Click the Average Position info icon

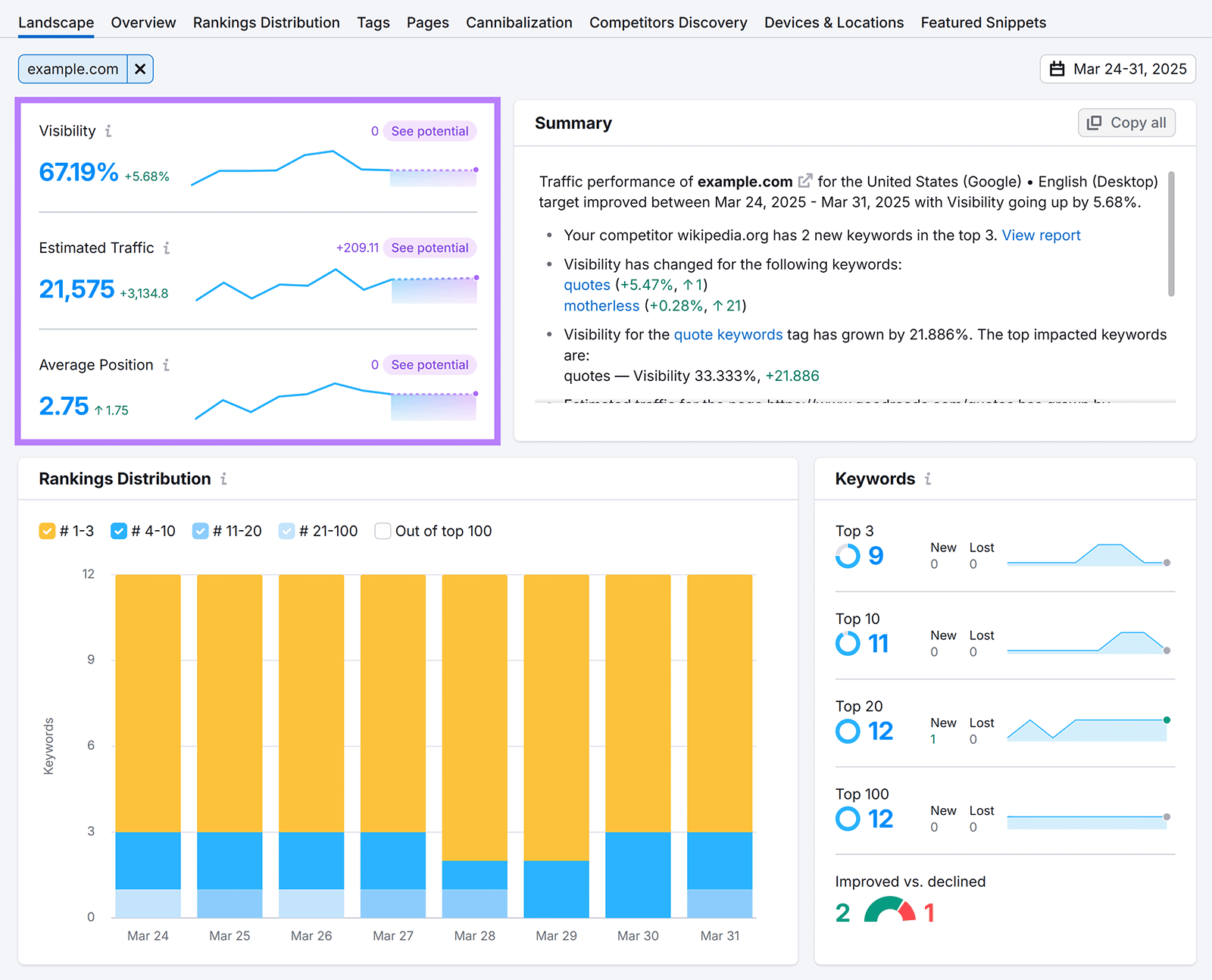click(x=166, y=364)
